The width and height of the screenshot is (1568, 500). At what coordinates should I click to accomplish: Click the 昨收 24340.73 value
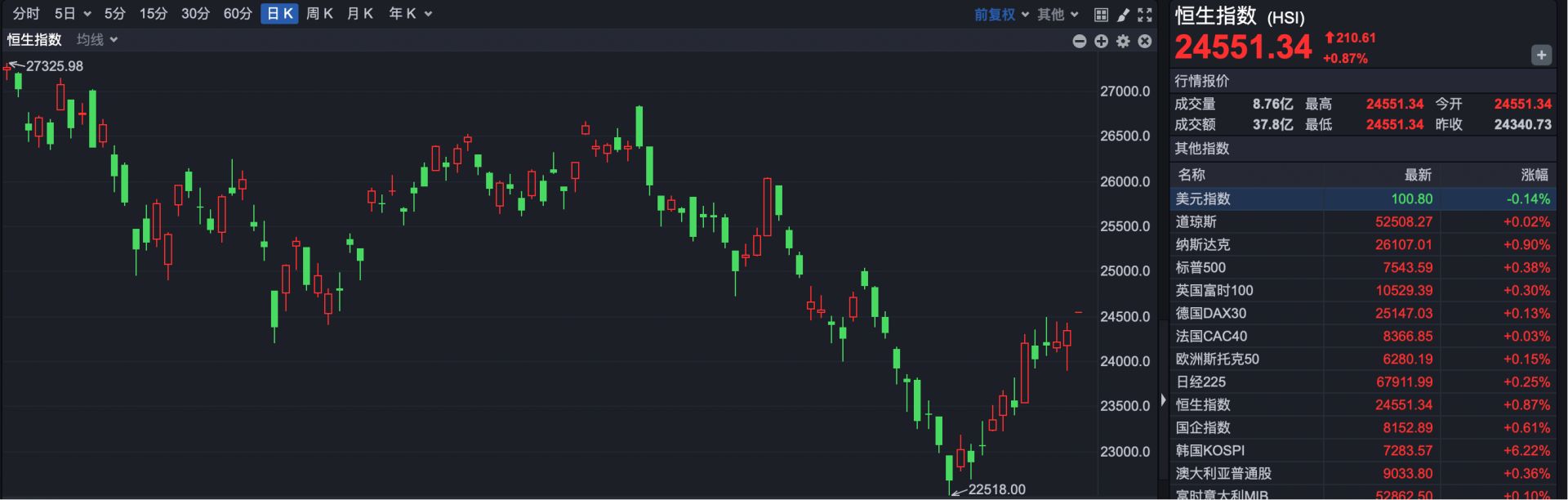click(x=1522, y=124)
